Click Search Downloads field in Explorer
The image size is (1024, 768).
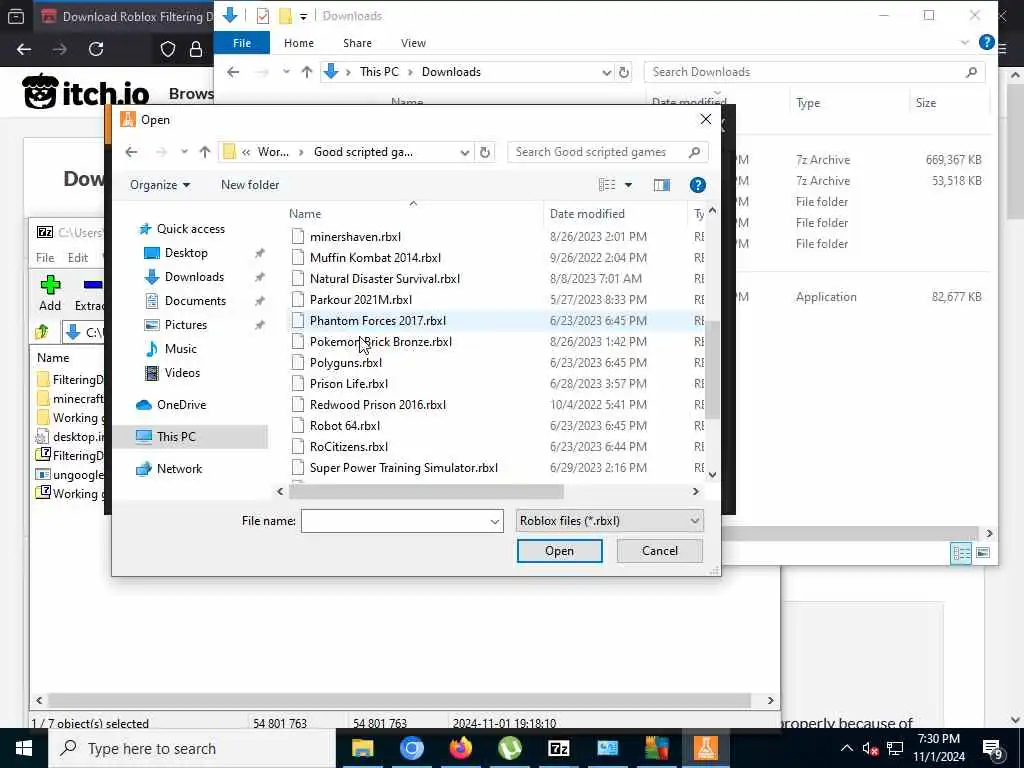[x=814, y=72]
